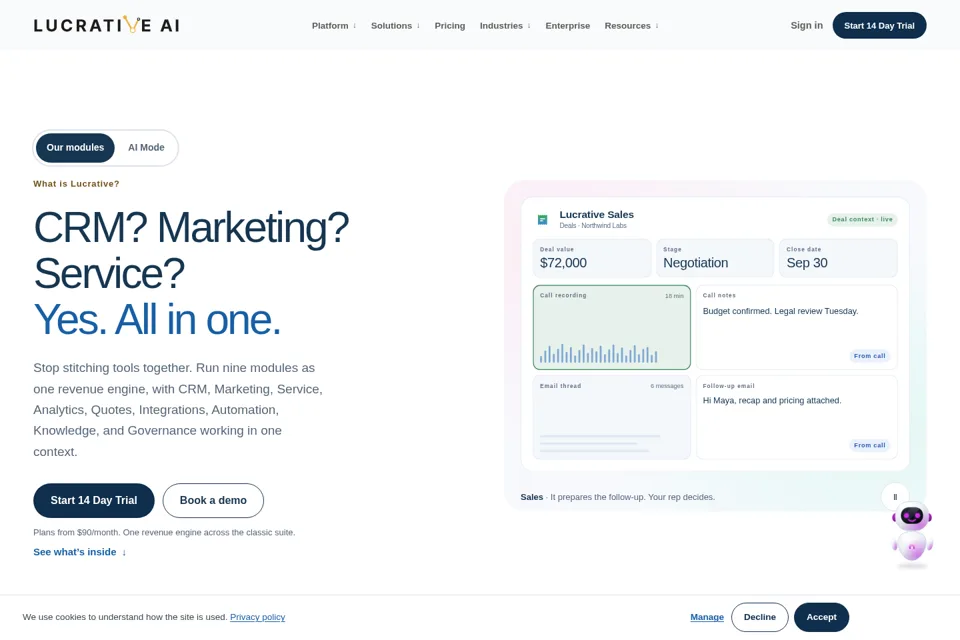The image size is (960, 640).
Task: Expand the Platform dropdown menu
Action: coord(334,26)
